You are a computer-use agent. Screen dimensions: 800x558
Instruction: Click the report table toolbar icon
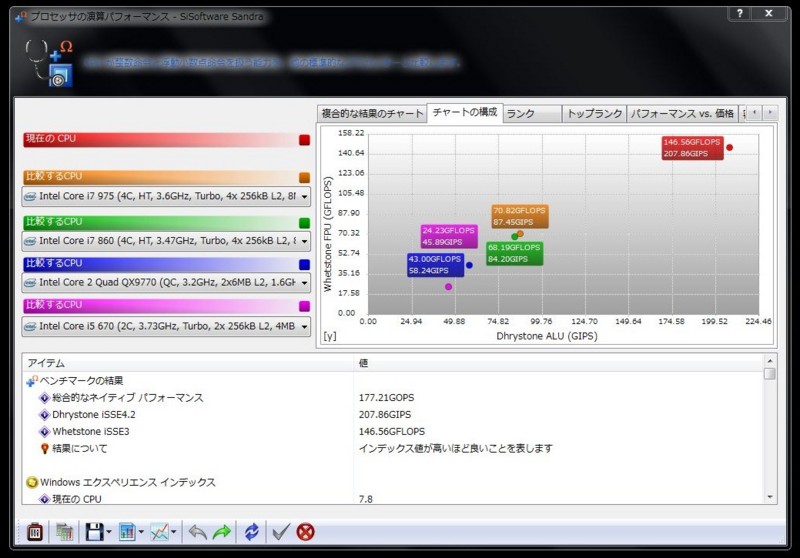click(x=127, y=532)
